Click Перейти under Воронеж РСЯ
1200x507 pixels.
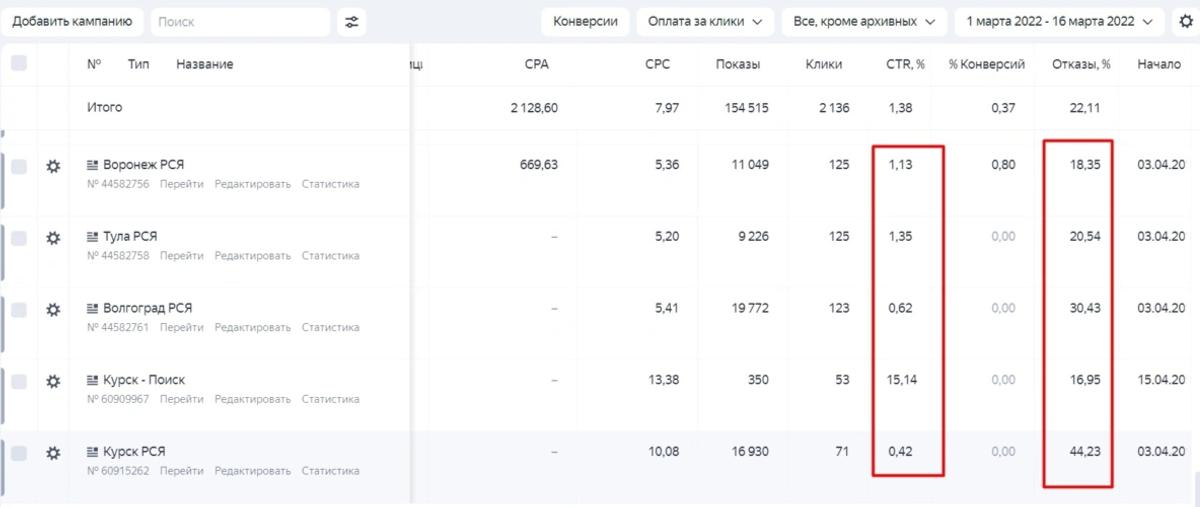(x=181, y=184)
